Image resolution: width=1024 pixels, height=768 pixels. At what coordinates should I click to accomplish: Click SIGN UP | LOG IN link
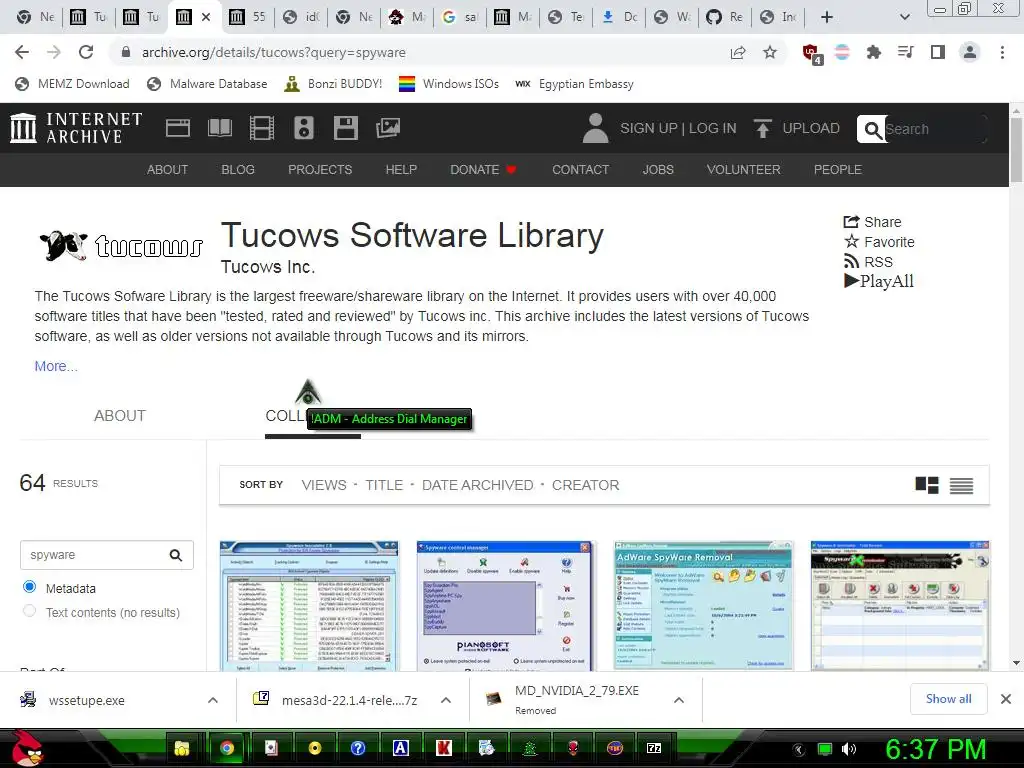point(678,128)
